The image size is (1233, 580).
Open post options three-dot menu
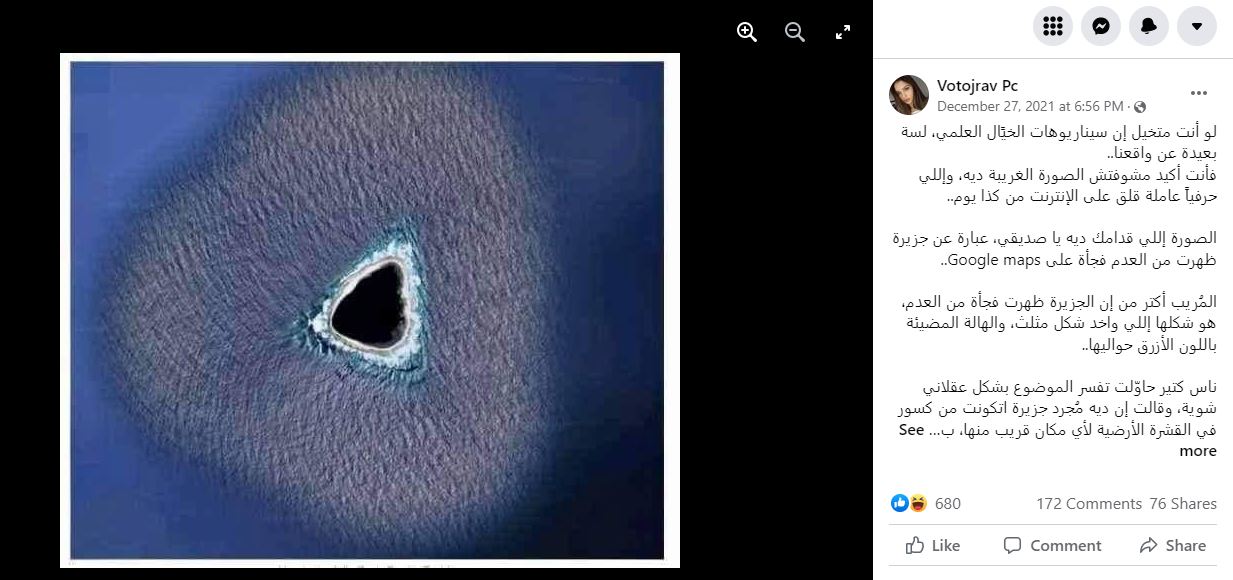click(1199, 94)
